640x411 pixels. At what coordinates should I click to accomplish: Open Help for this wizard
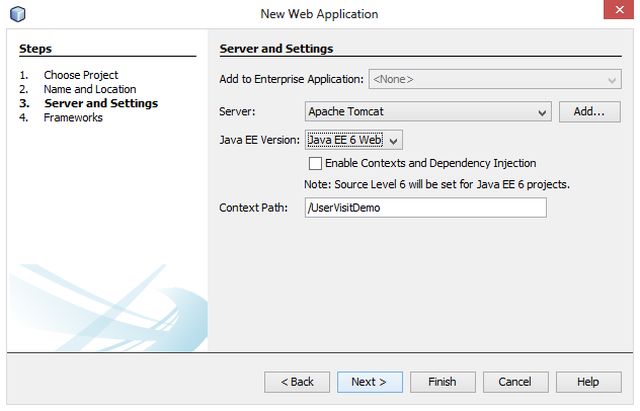(x=588, y=382)
